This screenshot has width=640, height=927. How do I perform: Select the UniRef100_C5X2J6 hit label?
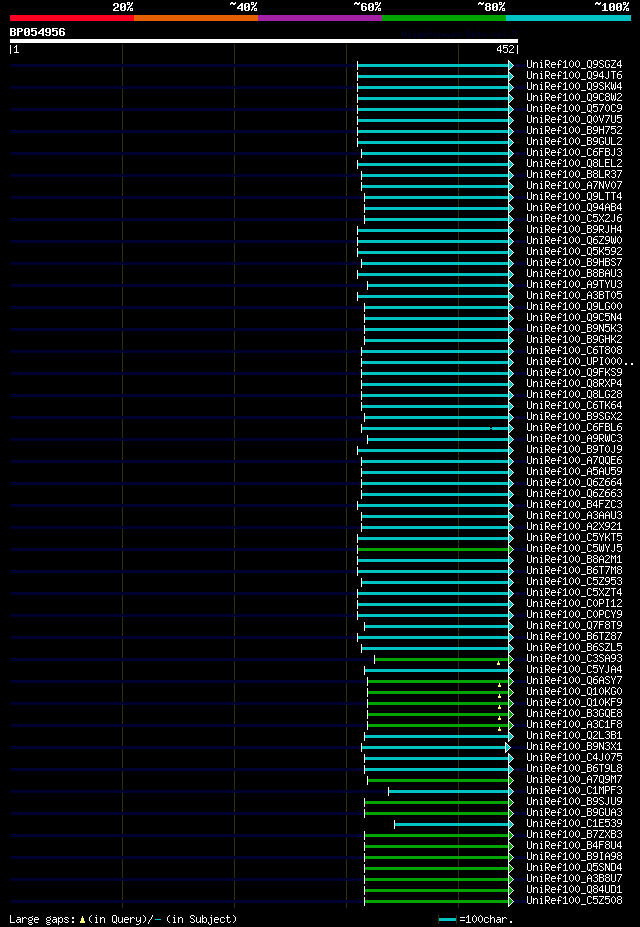[574, 218]
